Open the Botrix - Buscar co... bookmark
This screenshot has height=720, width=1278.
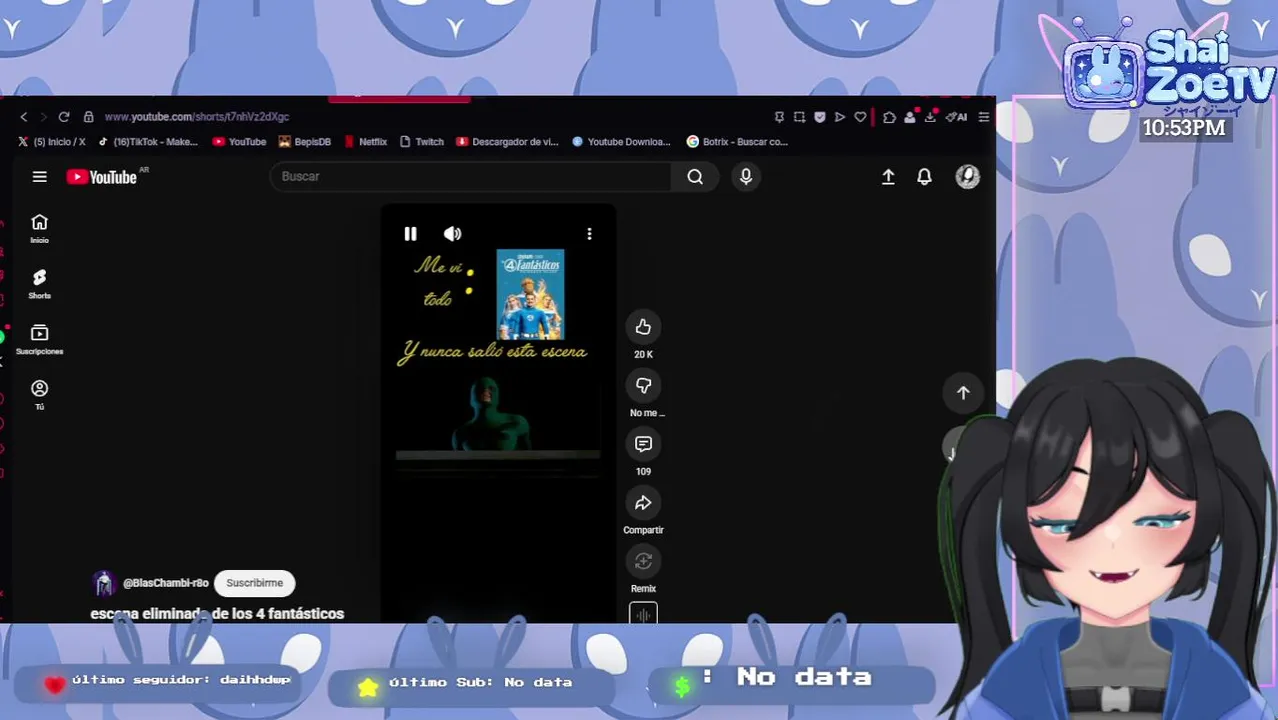pyautogui.click(x=737, y=142)
